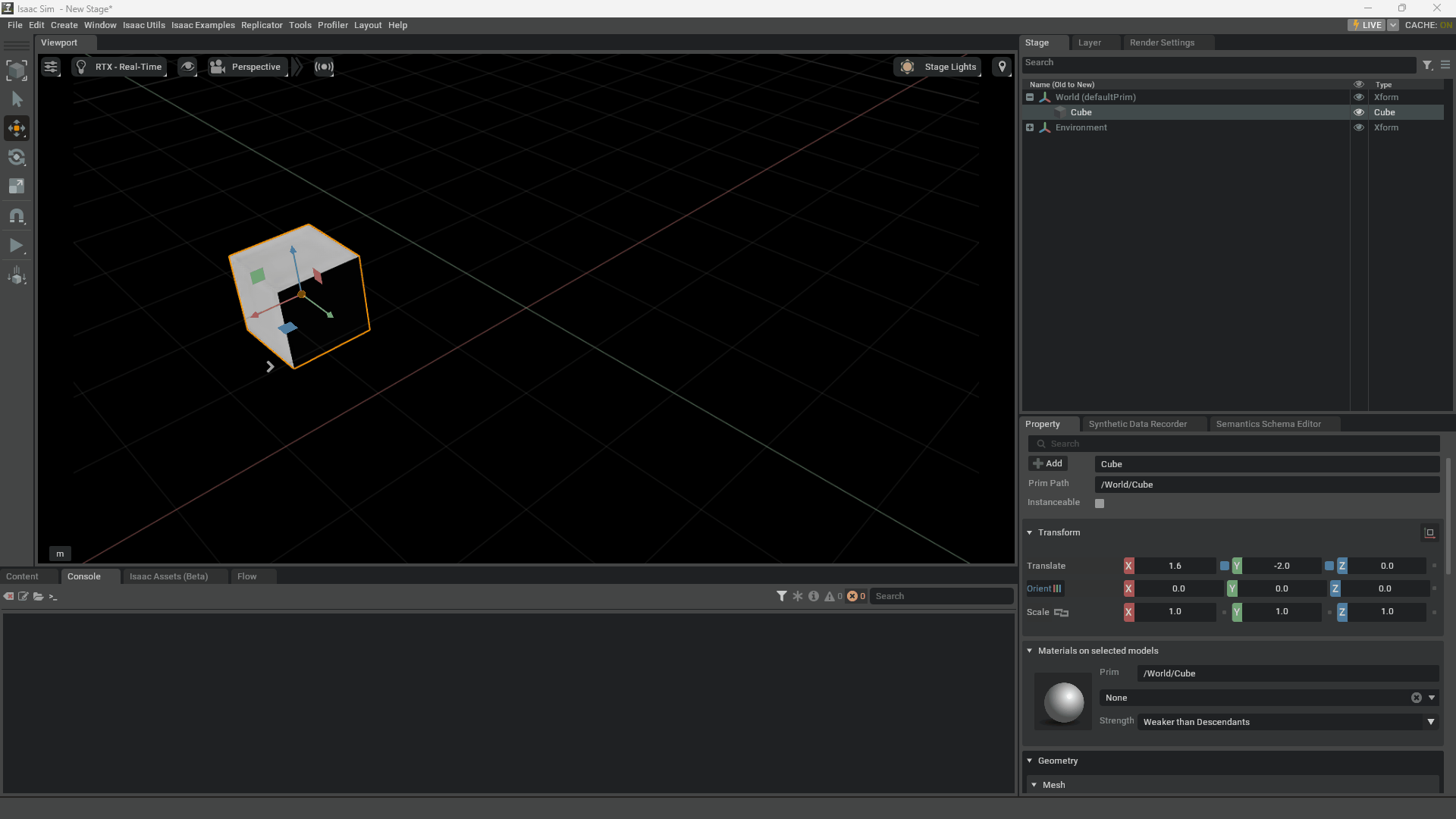Toggle visibility of Environment prim
The width and height of the screenshot is (1456, 819).
[x=1358, y=127]
